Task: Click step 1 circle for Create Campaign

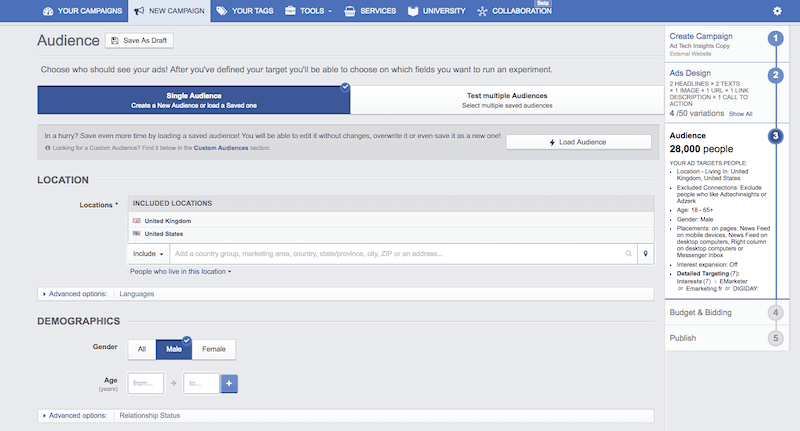Action: coord(776,38)
